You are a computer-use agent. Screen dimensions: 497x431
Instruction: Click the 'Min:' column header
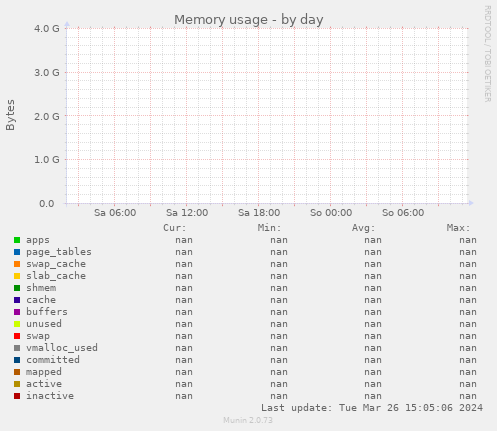[269, 228]
